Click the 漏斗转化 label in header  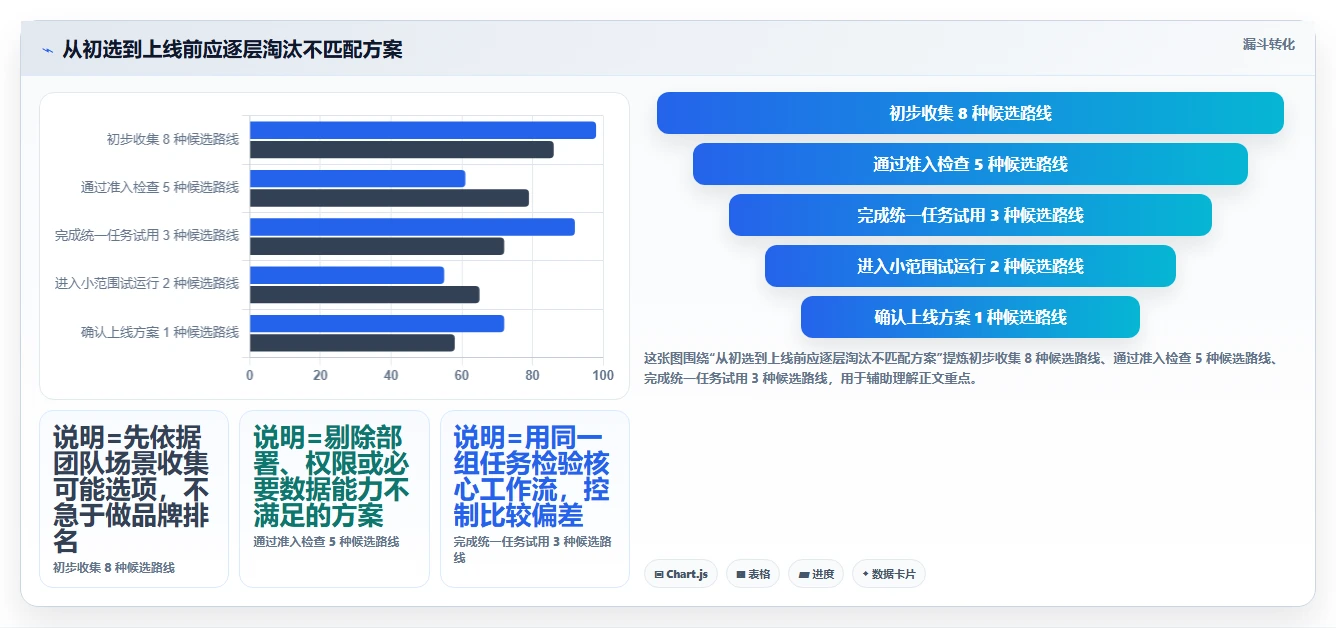pos(1268,45)
